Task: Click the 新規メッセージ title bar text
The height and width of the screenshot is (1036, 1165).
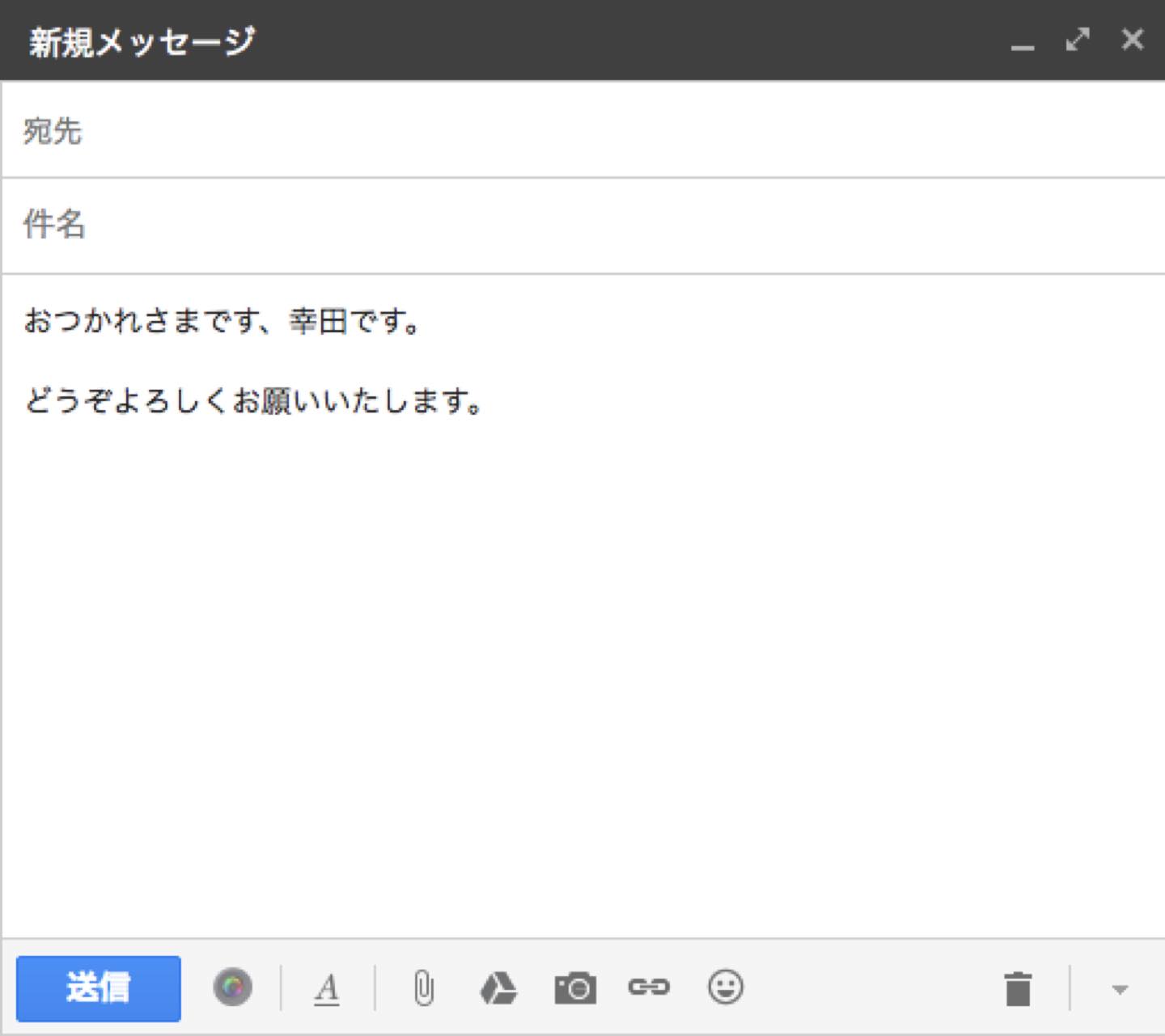Action: (142, 41)
